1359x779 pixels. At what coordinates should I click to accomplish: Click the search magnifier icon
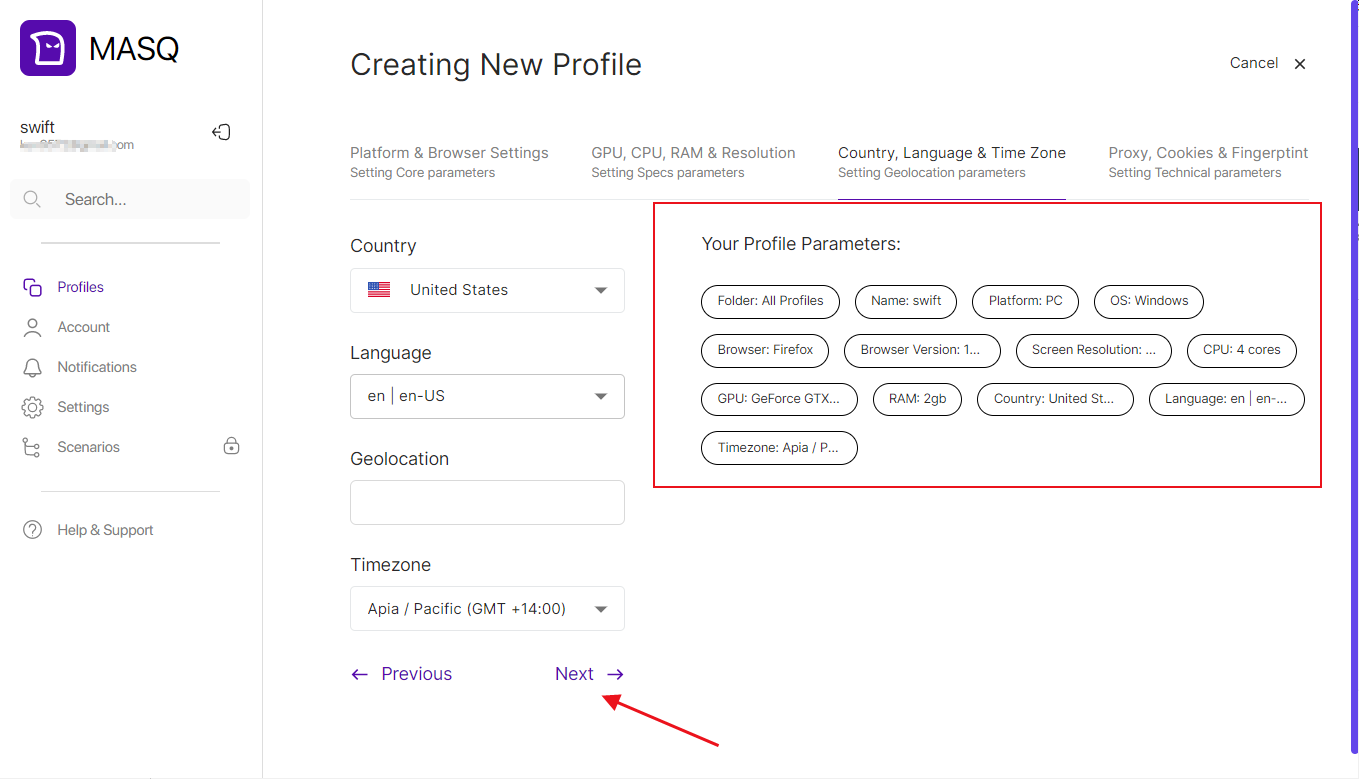click(x=32, y=199)
